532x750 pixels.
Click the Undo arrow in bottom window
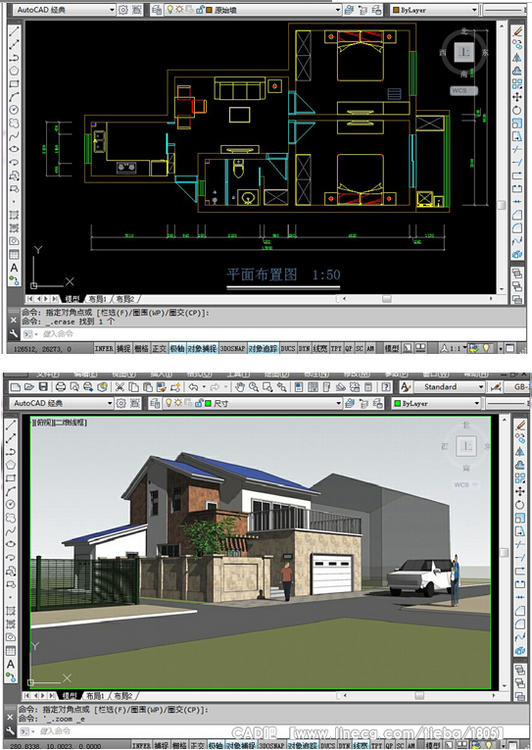(x=193, y=387)
